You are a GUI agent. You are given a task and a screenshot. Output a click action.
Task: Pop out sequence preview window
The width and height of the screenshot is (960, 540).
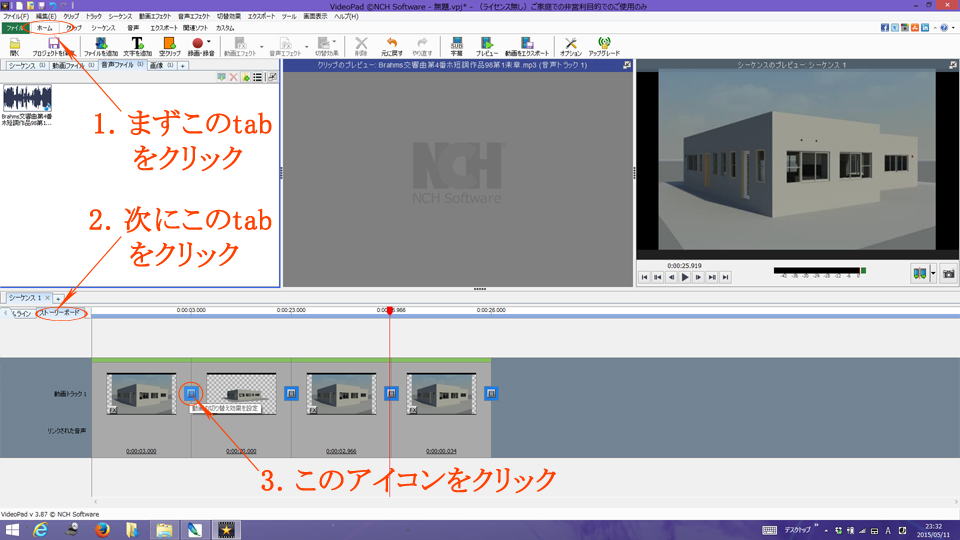point(953,65)
